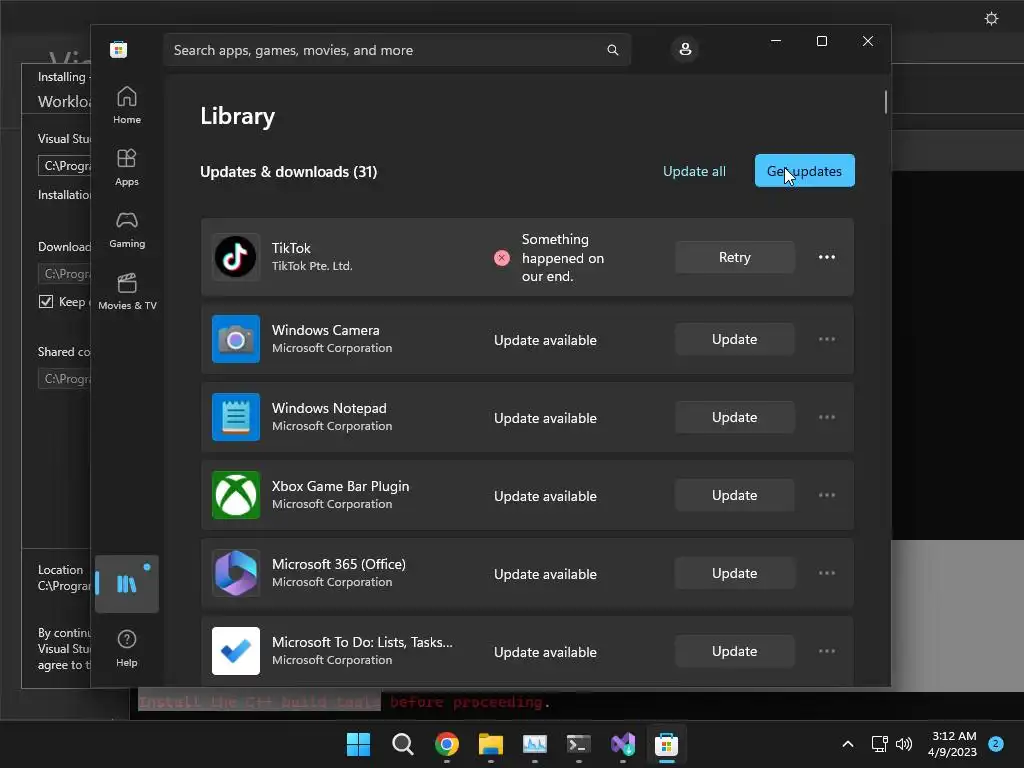Toggle the Keep checkbox in Visual Studio installer
Image resolution: width=1024 pixels, height=768 pixels.
46,301
